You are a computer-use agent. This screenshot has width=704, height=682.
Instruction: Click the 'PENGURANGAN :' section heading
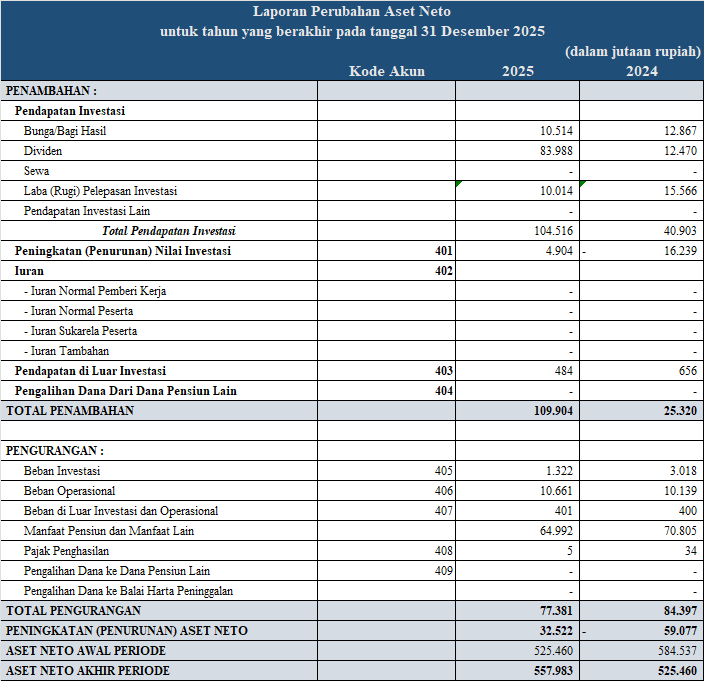tap(54, 450)
